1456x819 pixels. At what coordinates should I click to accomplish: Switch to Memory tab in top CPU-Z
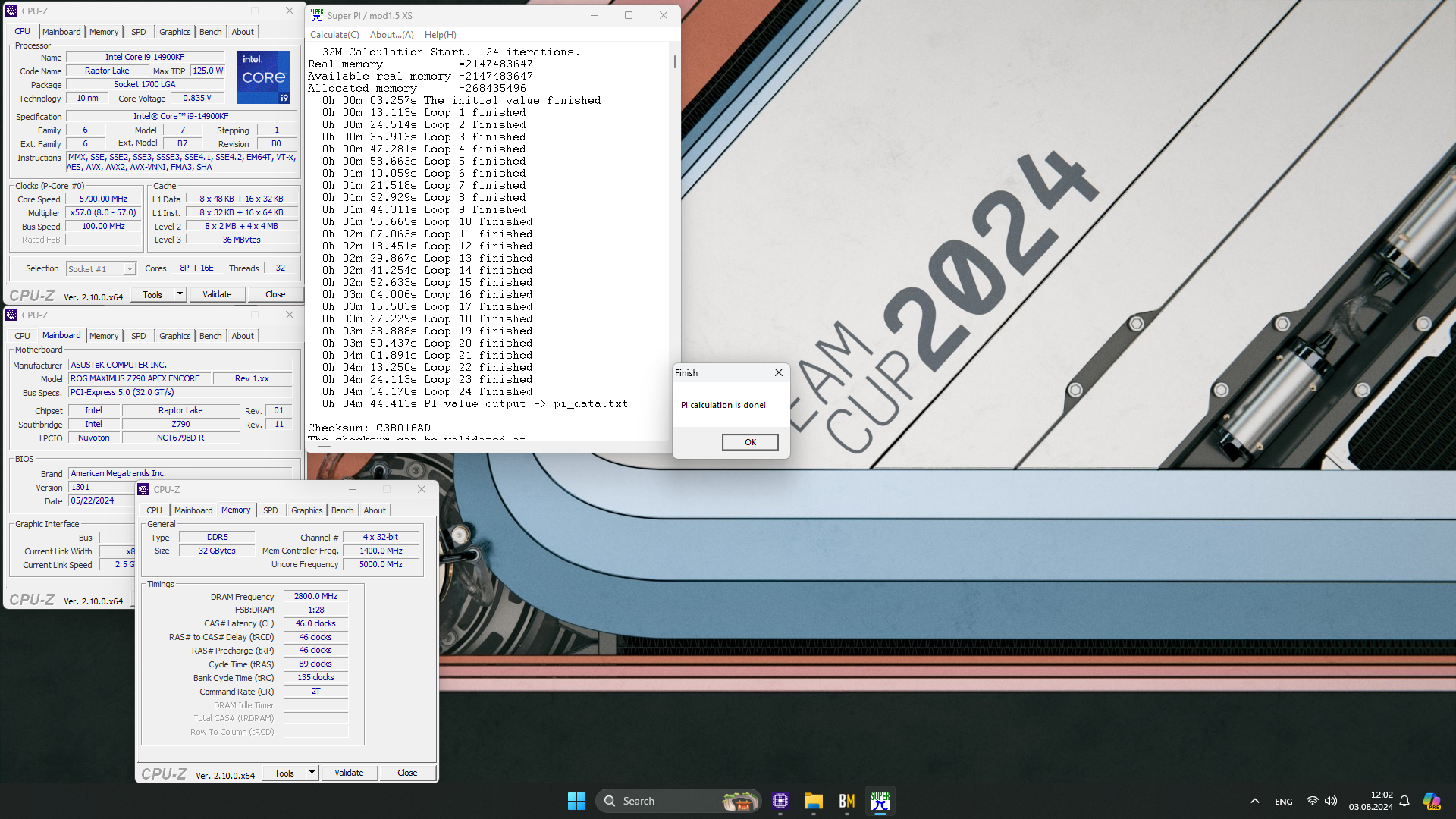[104, 32]
